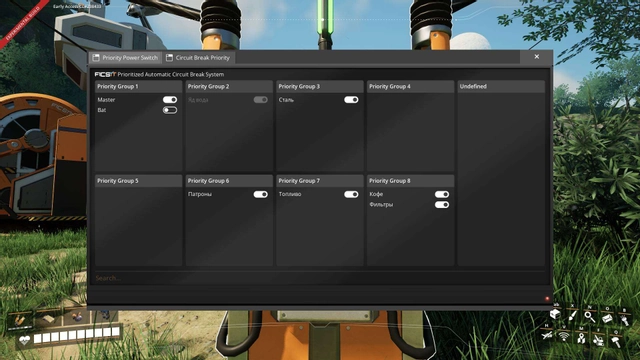Click the hammer build menu icon

tap(616, 341)
